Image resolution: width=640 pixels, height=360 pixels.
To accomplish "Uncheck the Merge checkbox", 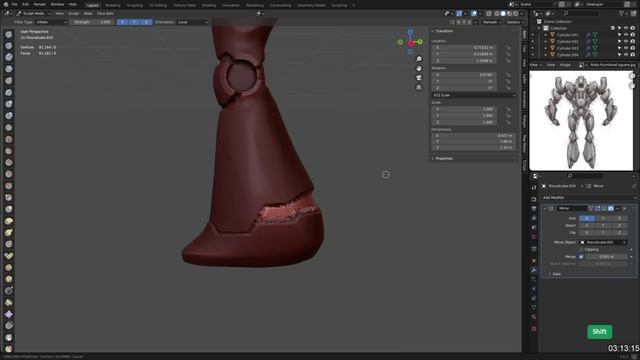I will (581, 257).
